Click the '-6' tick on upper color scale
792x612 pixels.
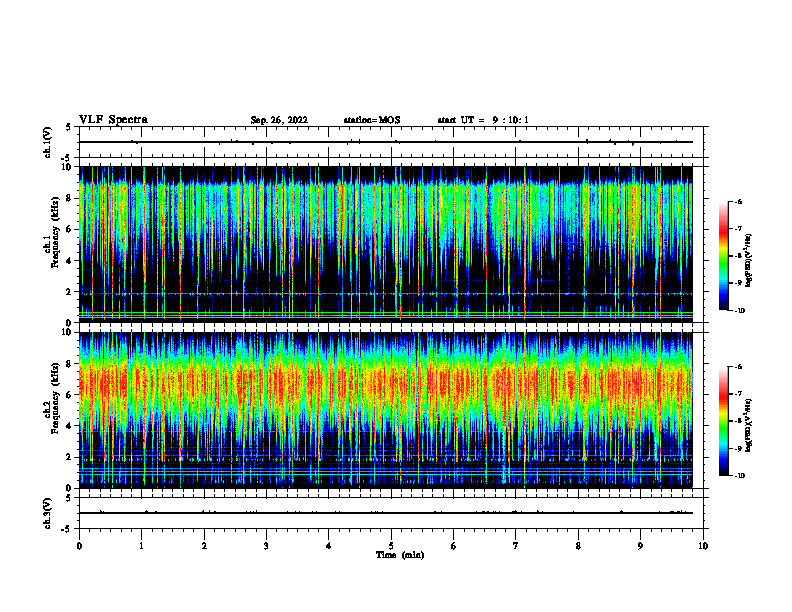pyautogui.click(x=739, y=201)
